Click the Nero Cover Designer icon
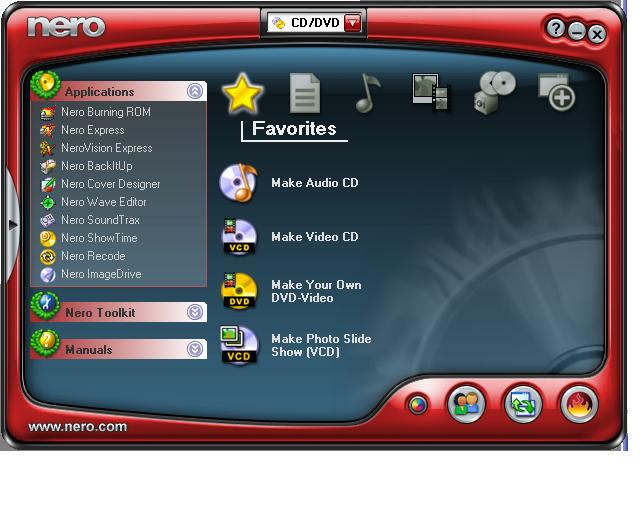 [48, 184]
